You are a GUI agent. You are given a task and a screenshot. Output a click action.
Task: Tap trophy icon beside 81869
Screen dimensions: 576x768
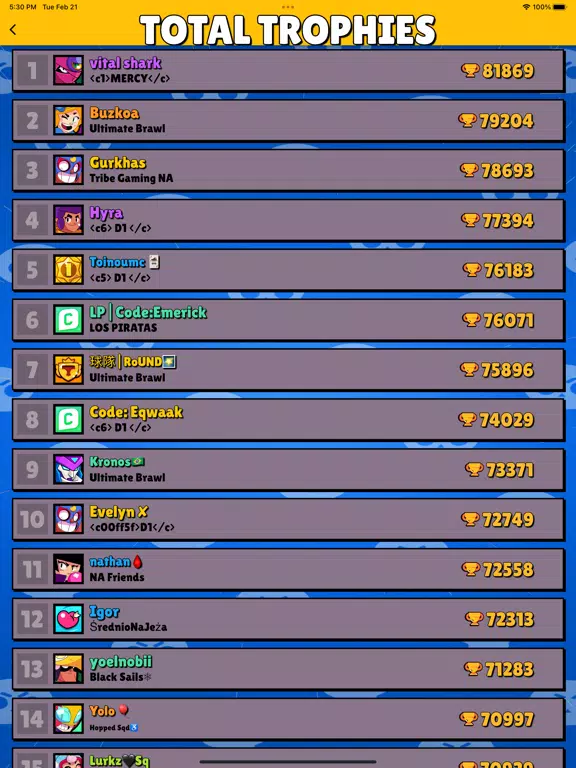[470, 71]
